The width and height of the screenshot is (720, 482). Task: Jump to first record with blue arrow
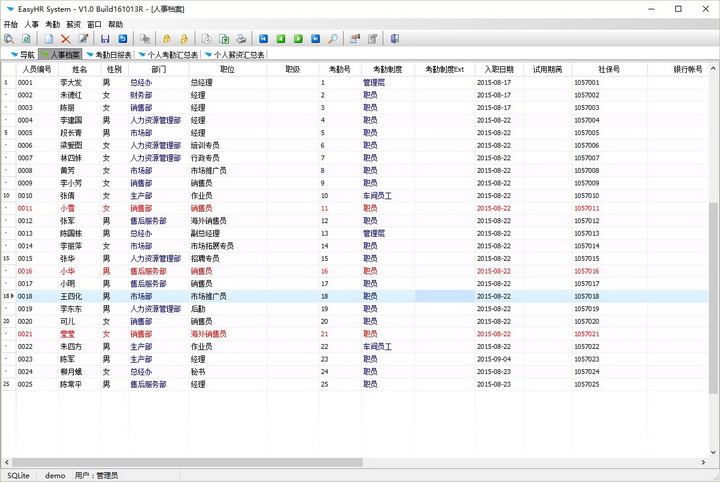(265, 39)
